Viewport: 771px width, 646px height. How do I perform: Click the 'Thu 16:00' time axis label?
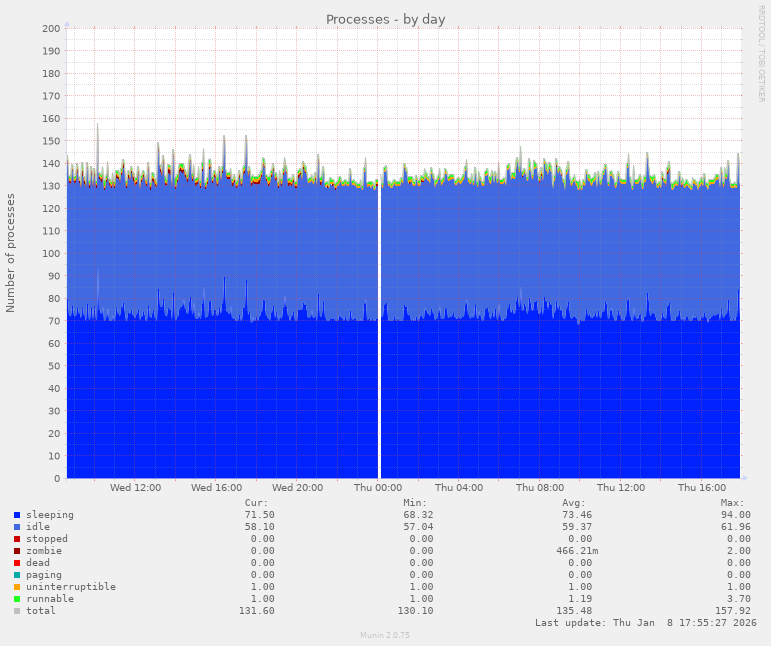coord(702,488)
